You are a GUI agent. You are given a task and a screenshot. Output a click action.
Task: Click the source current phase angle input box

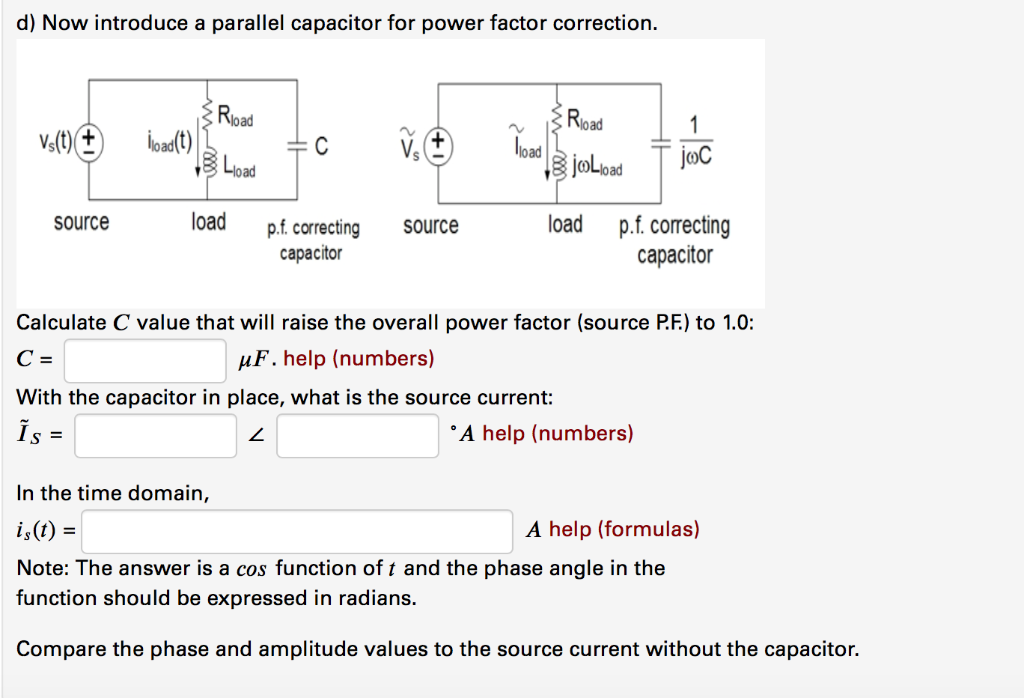[357, 436]
